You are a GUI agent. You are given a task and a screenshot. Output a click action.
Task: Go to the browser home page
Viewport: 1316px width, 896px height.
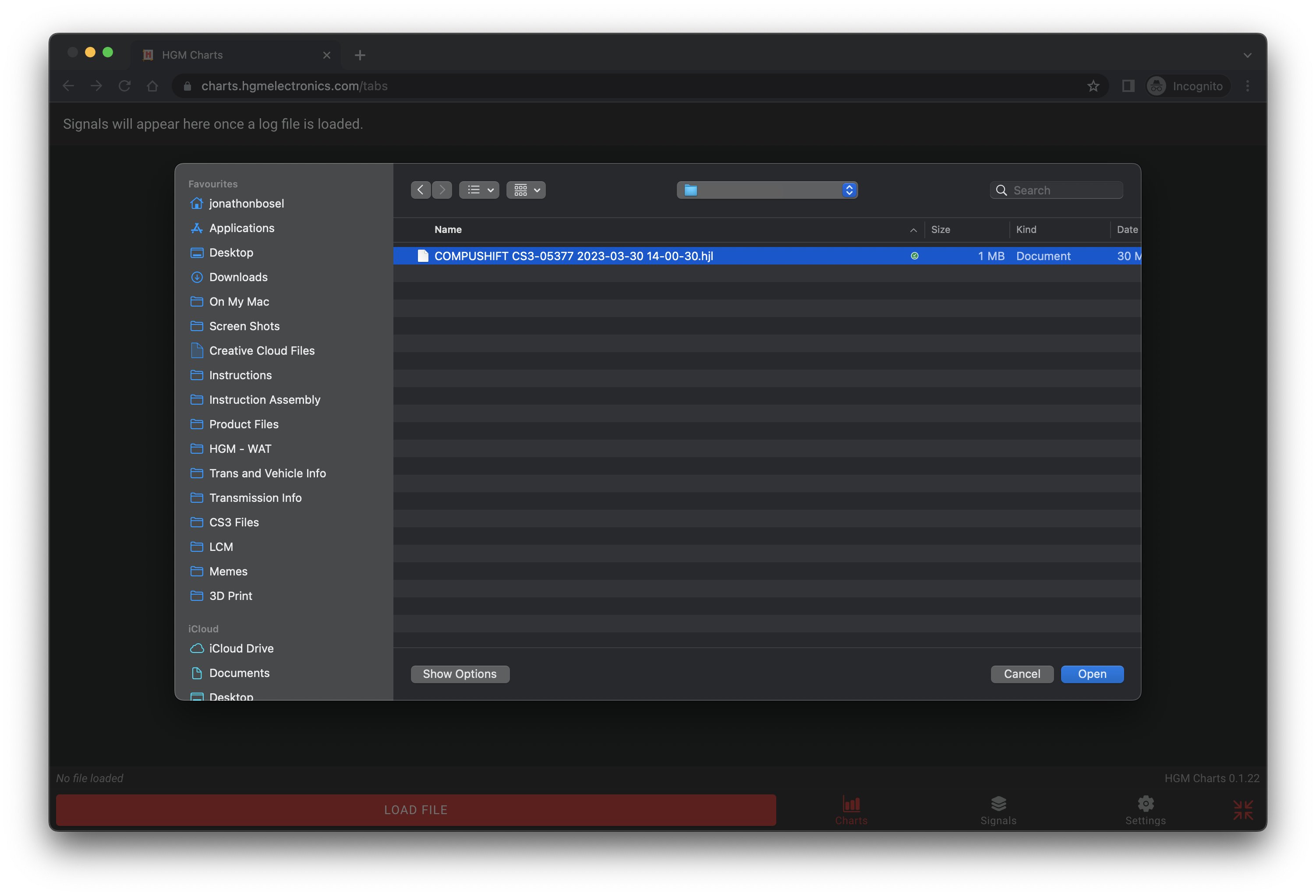[x=152, y=86]
